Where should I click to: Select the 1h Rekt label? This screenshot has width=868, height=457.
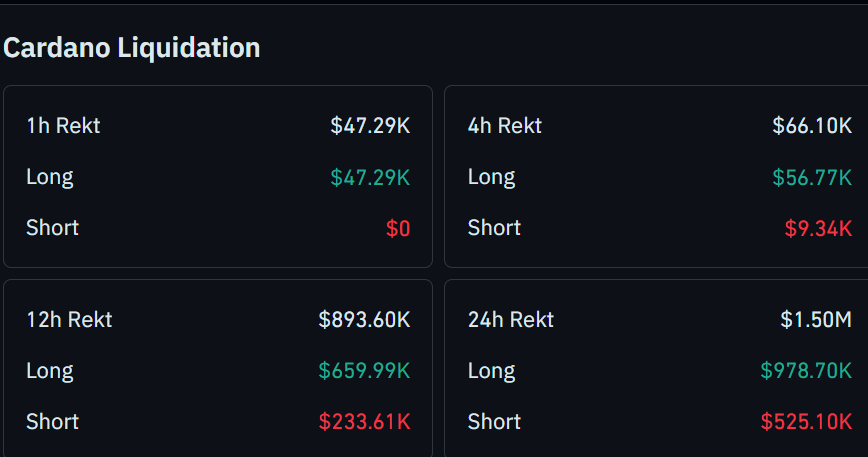tap(63, 126)
